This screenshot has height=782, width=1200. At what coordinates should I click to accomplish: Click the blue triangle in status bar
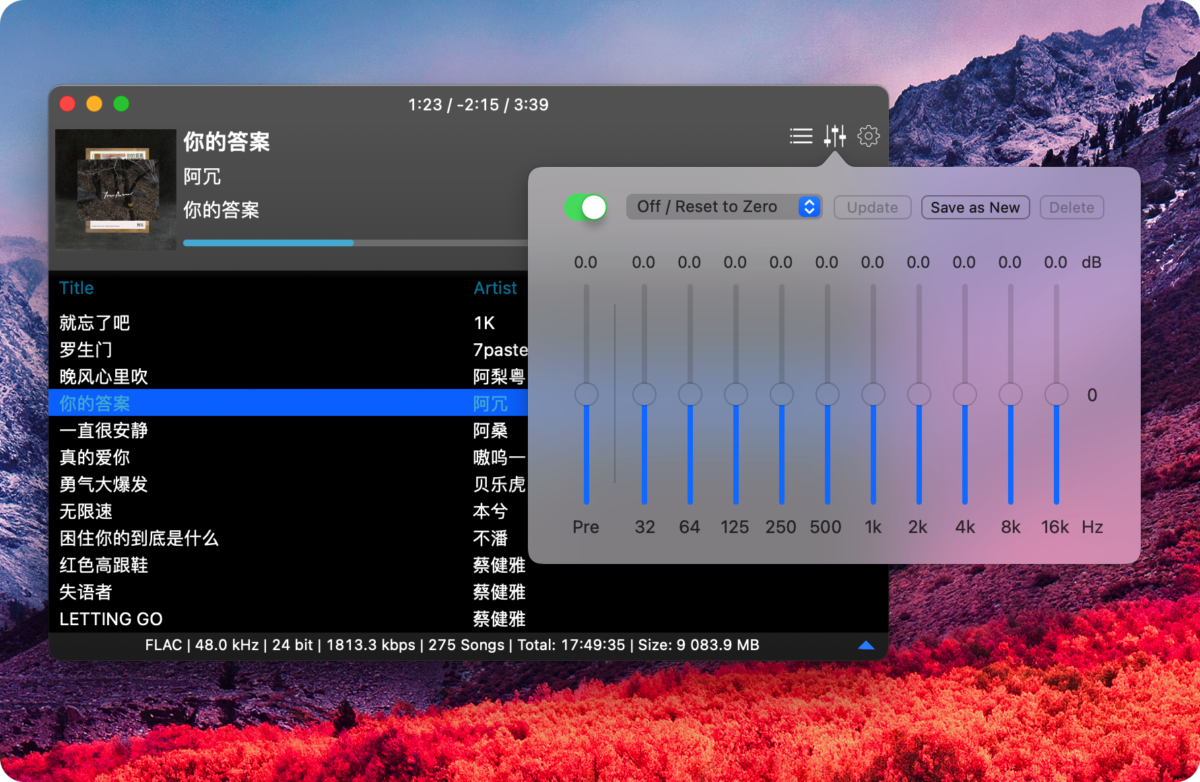tap(866, 646)
